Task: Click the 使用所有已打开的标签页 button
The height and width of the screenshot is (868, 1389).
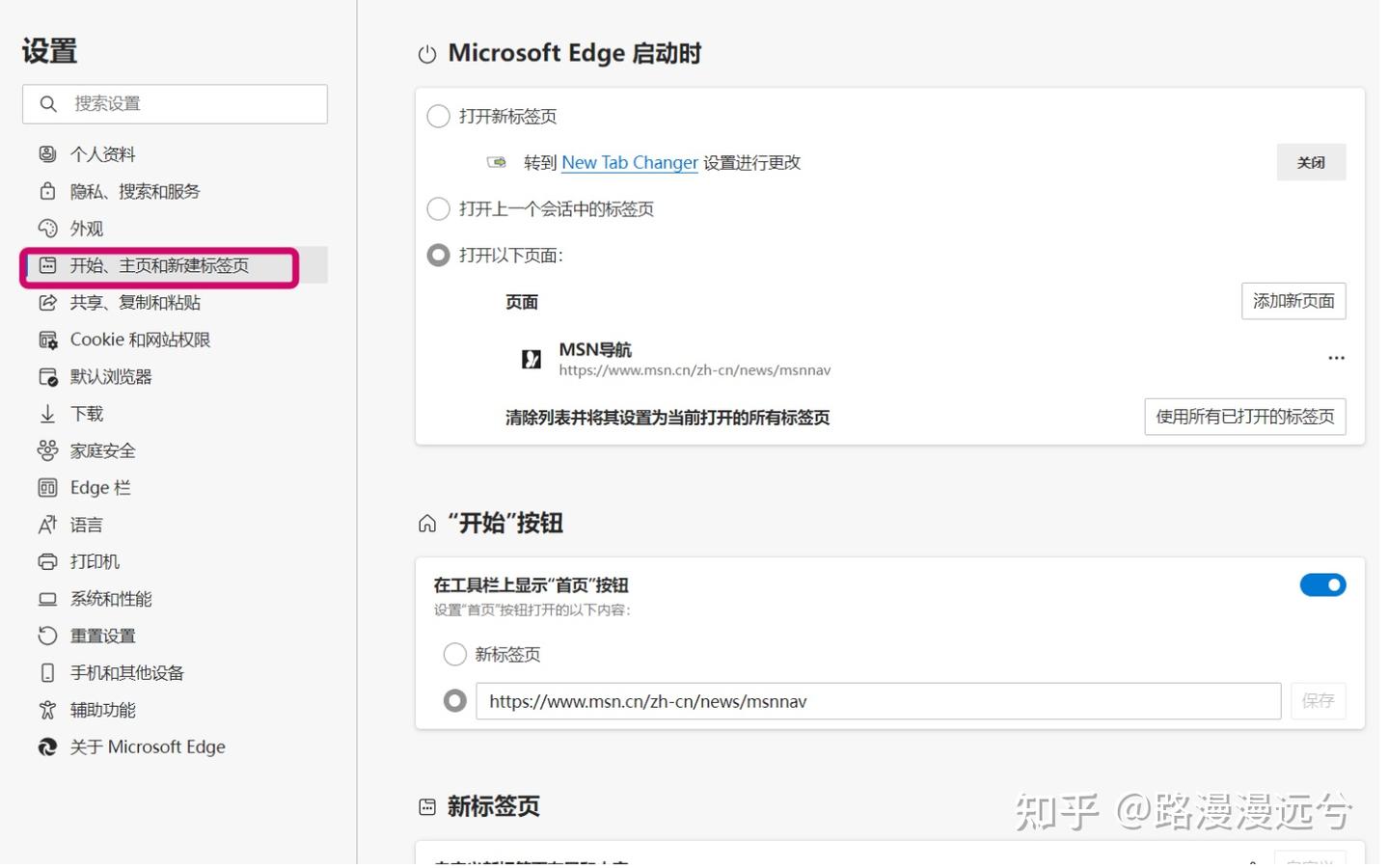Action: (x=1245, y=417)
